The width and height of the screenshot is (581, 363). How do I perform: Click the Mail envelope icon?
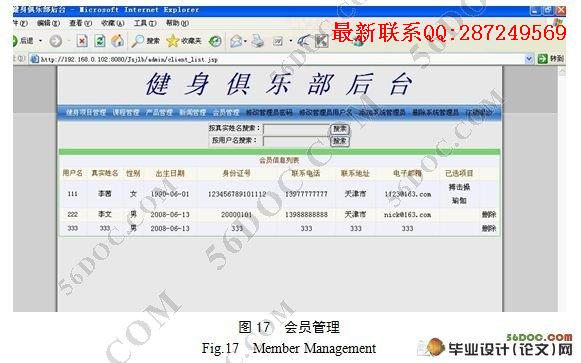pos(236,41)
